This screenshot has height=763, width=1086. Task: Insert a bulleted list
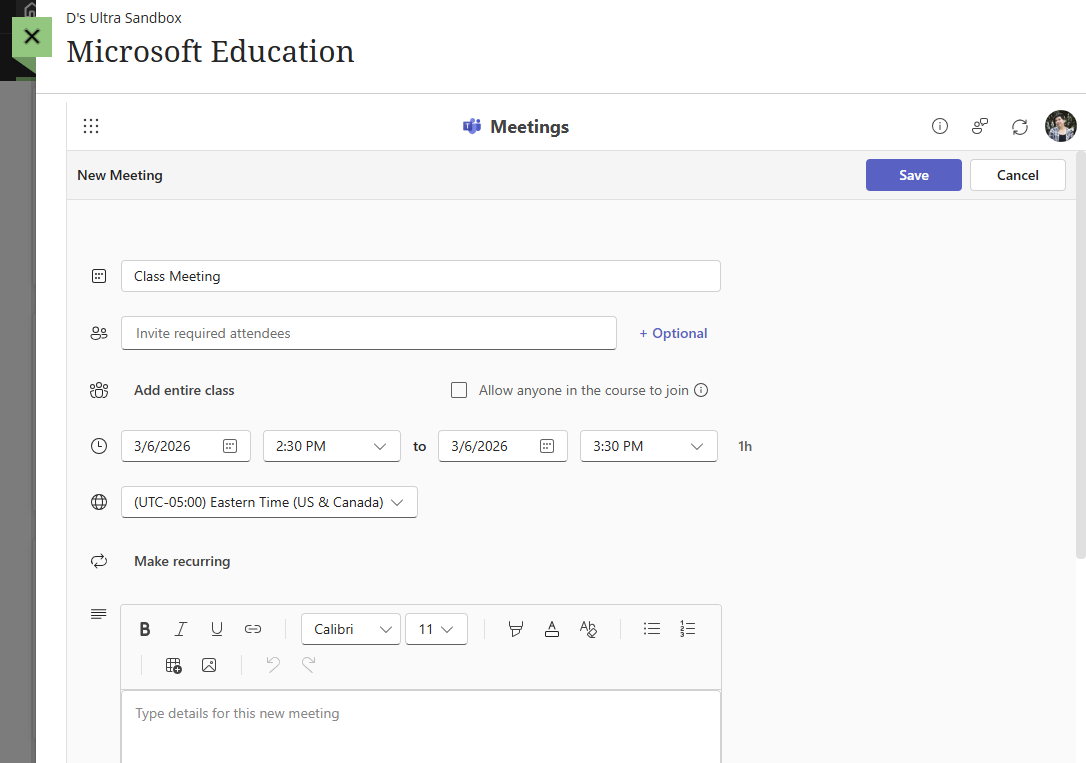click(x=652, y=629)
